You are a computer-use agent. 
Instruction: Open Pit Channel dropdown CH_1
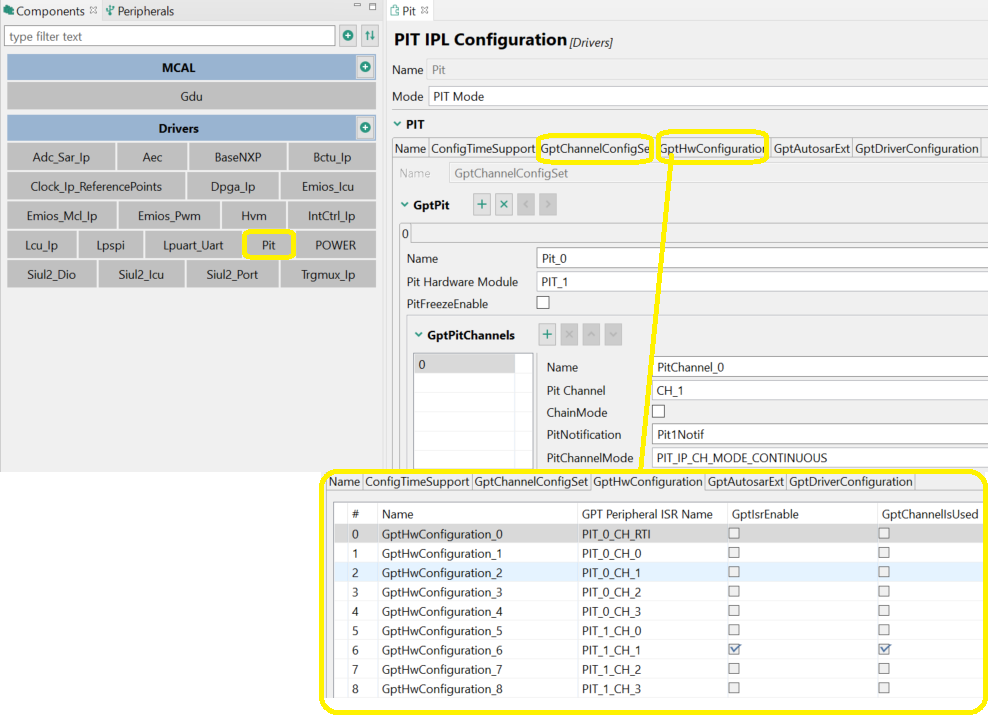819,390
